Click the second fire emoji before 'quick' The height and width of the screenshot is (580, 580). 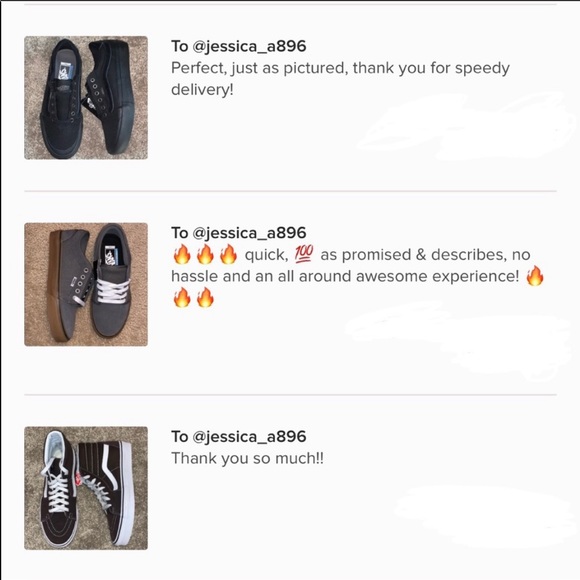pyautogui.click(x=205, y=254)
